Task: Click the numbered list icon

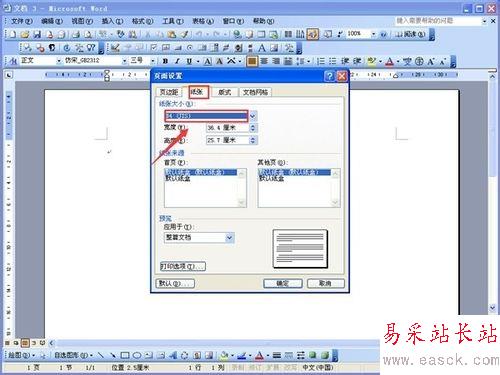Action: pyautogui.click(x=321, y=61)
